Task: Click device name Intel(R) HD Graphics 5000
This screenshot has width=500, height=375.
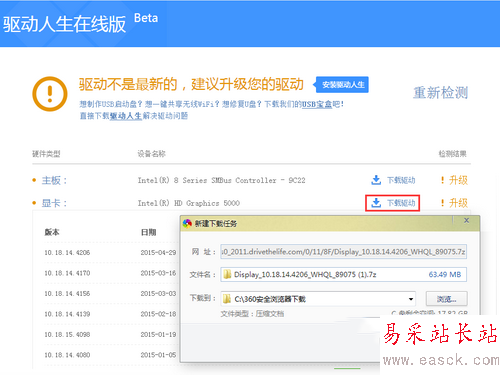Action: pos(189,203)
